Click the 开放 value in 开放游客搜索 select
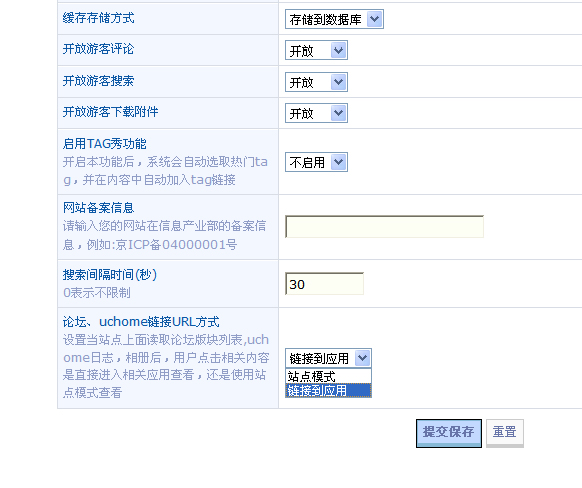Viewport: 582px width, 488px height. point(302,82)
